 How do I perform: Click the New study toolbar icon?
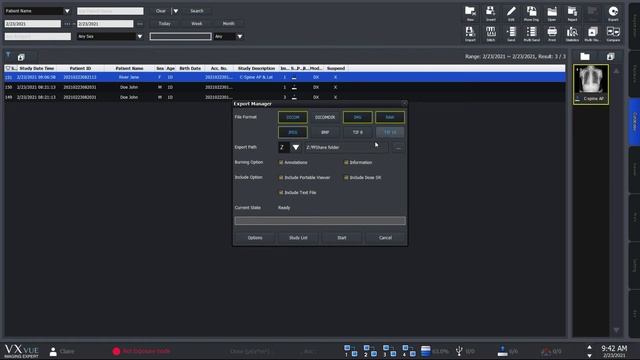click(x=470, y=13)
